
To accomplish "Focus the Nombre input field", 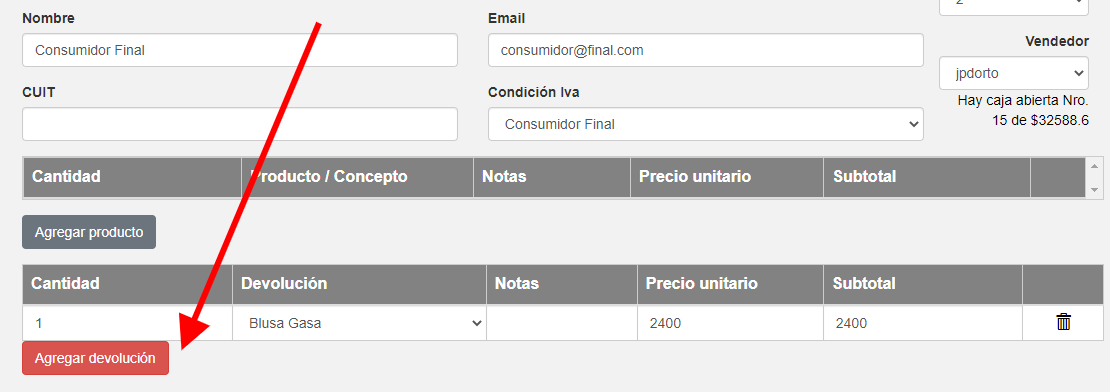I will [x=240, y=50].
